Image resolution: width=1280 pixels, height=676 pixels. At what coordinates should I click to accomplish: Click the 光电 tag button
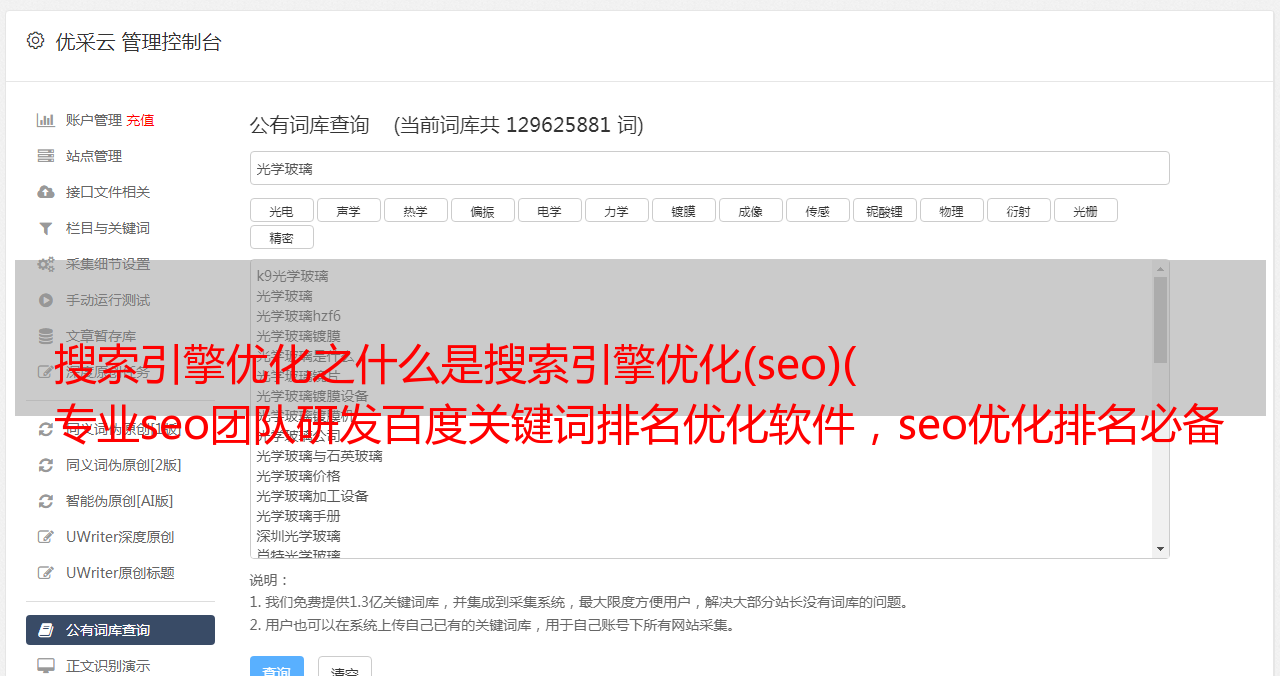click(x=282, y=210)
